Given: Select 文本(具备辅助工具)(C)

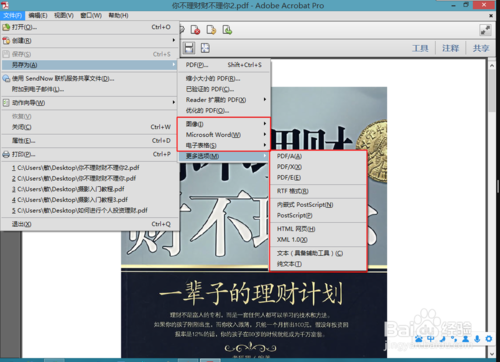Looking at the screenshot, I should 318,253.
